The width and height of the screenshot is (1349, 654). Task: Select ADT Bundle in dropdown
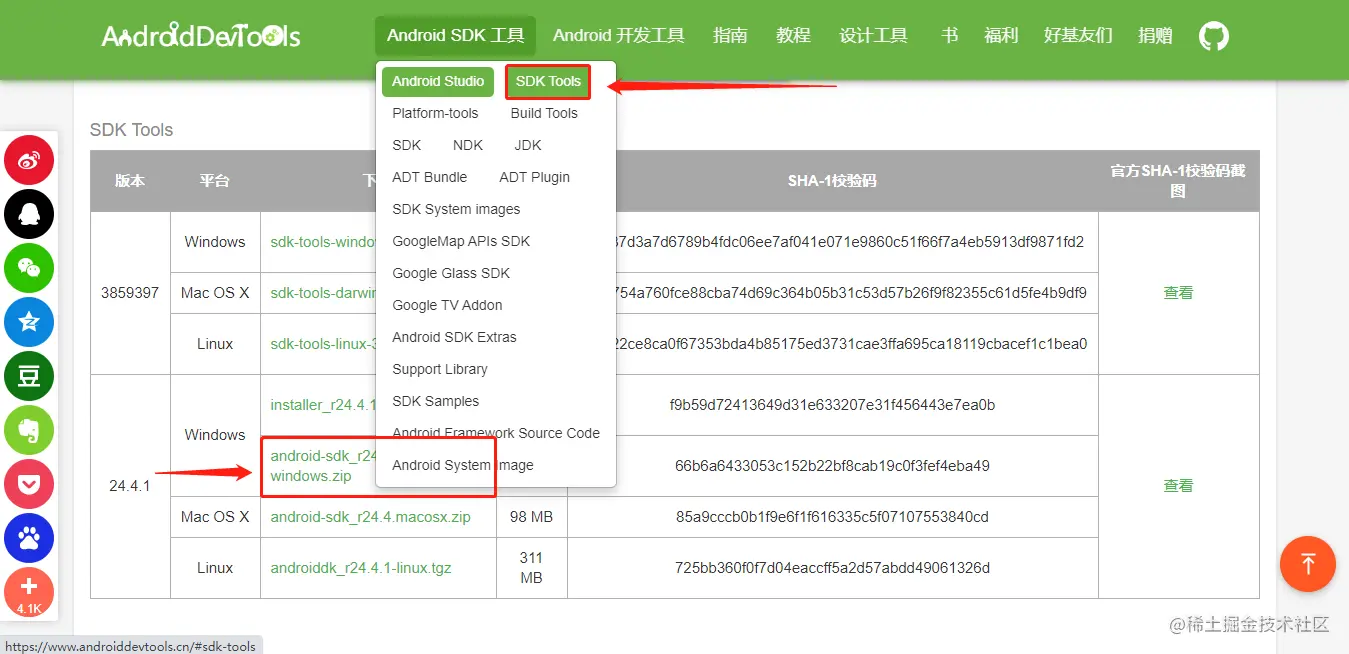click(430, 177)
